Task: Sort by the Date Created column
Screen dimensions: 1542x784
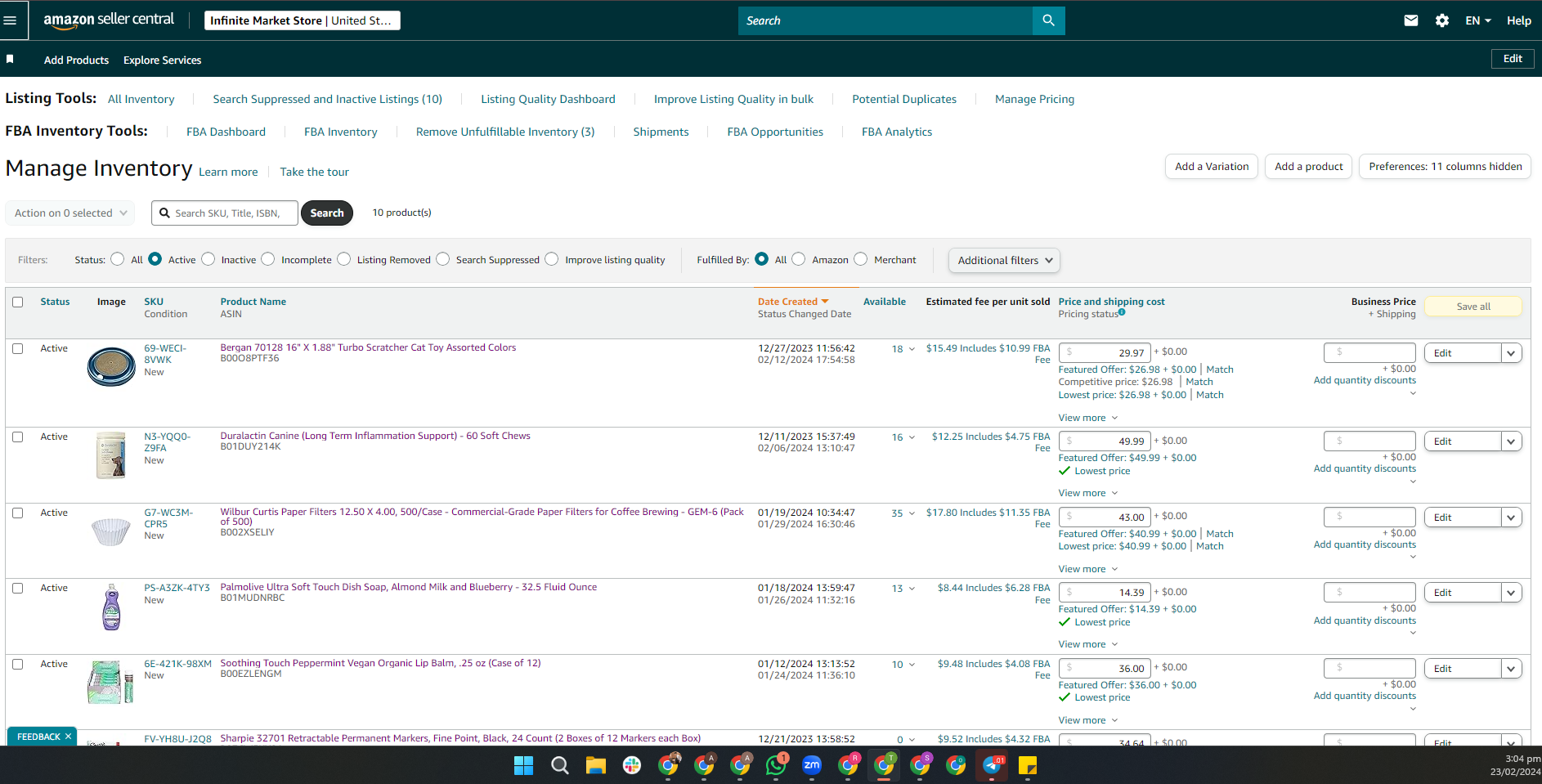Action: 793,302
